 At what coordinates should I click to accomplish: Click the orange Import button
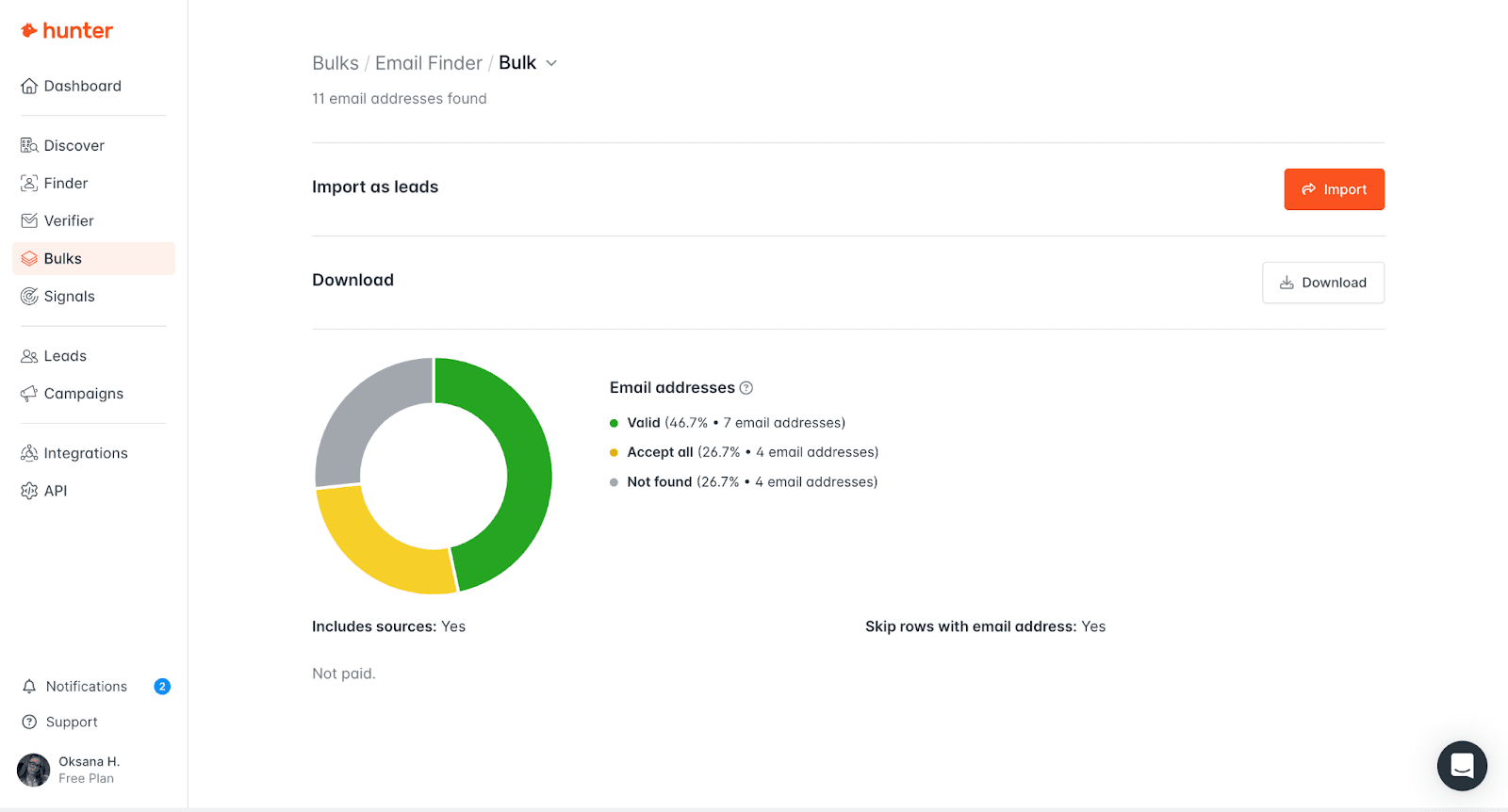pos(1334,189)
